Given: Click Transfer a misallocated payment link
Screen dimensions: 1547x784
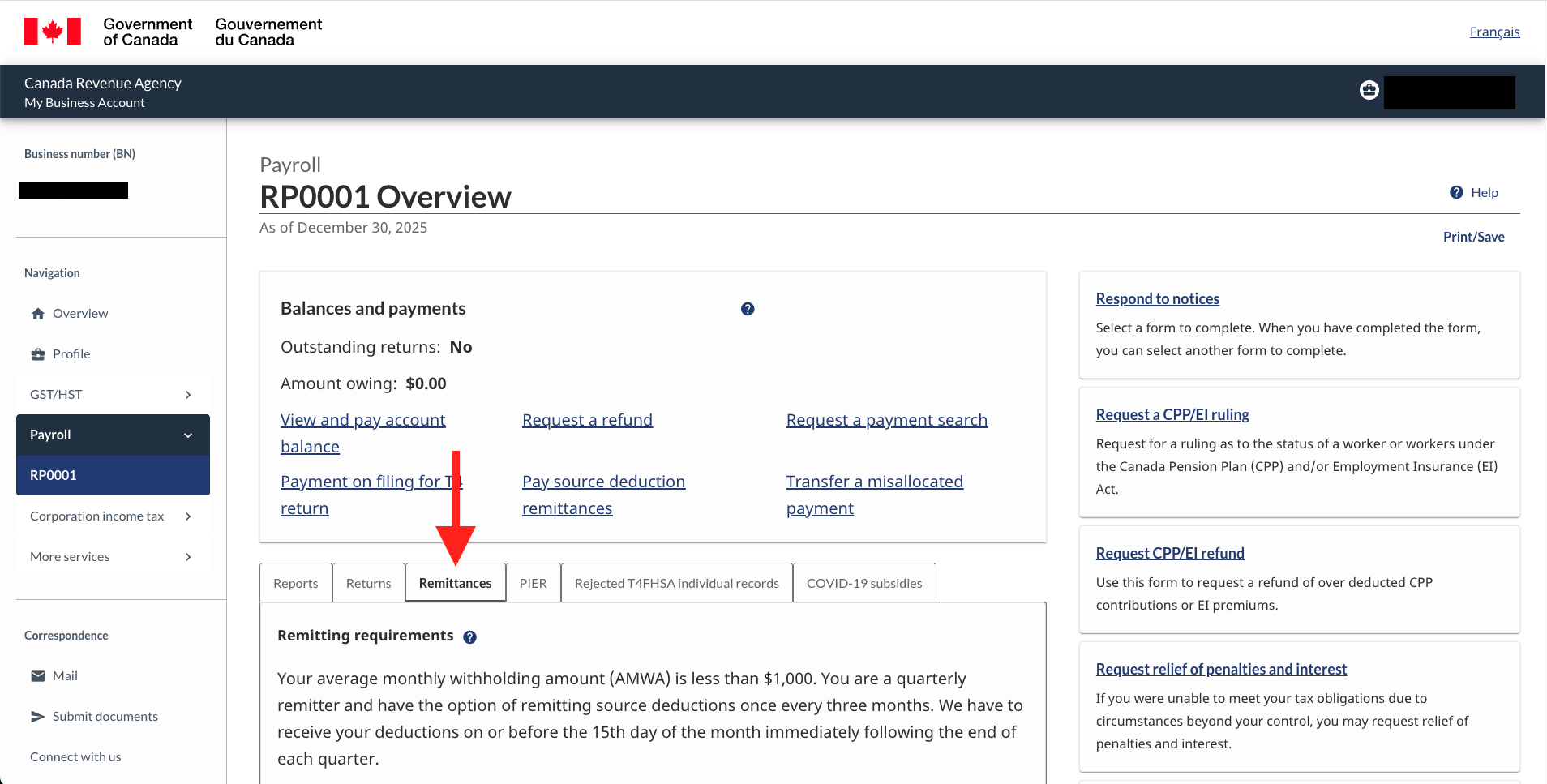Looking at the screenshot, I should coord(875,495).
